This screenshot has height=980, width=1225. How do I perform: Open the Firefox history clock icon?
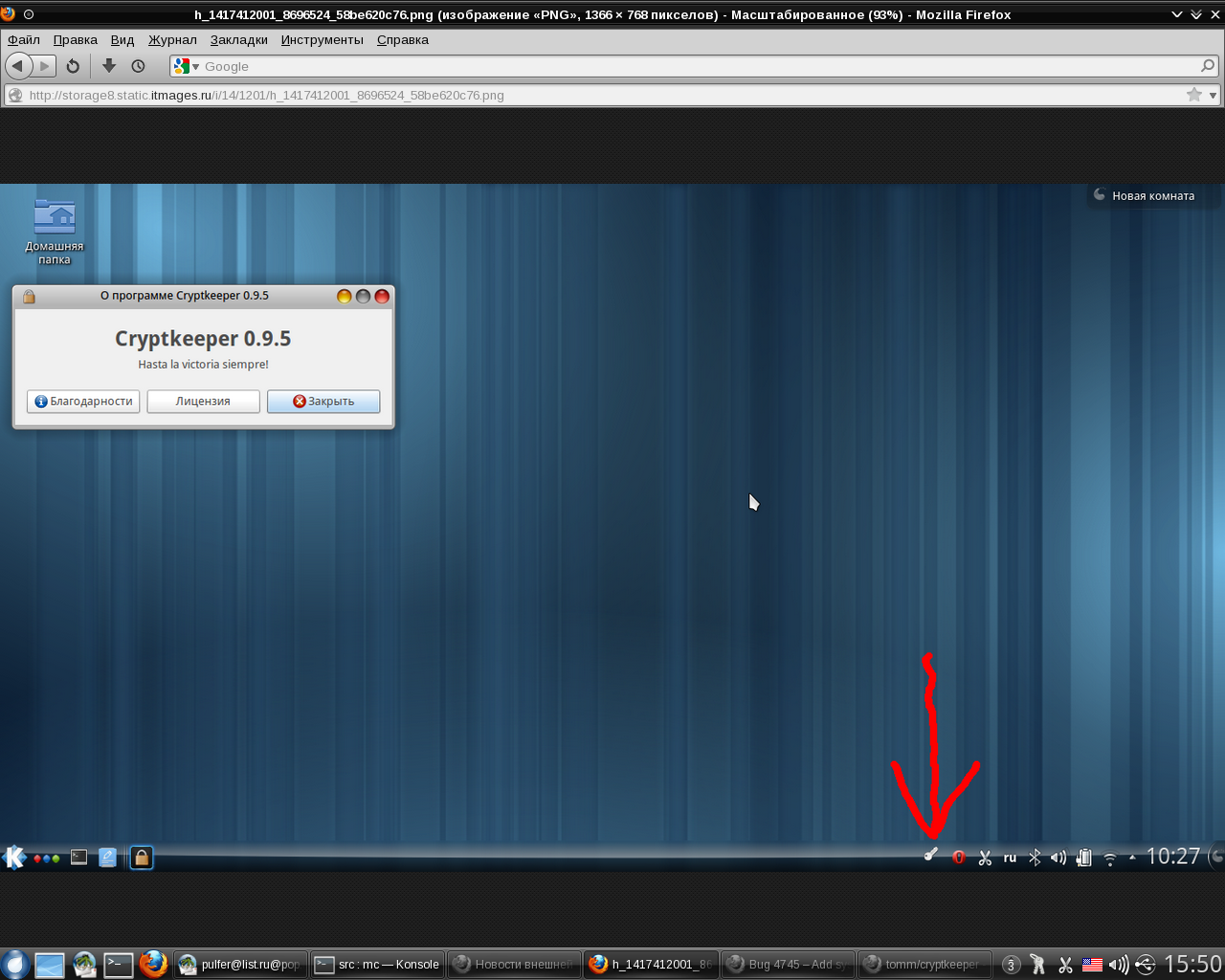(138, 66)
